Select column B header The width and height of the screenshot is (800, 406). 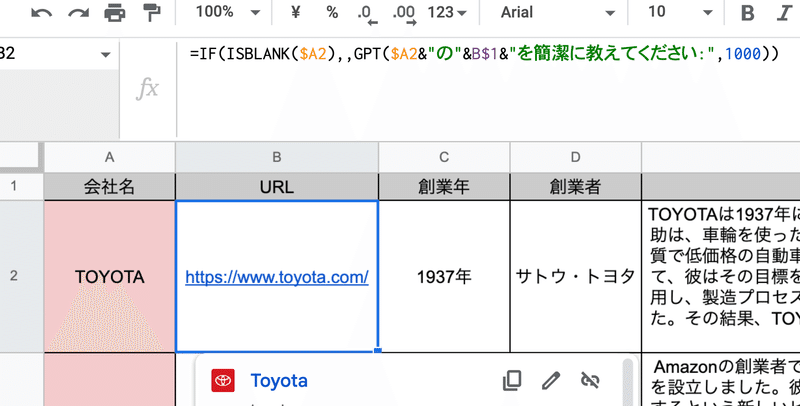[x=277, y=157]
